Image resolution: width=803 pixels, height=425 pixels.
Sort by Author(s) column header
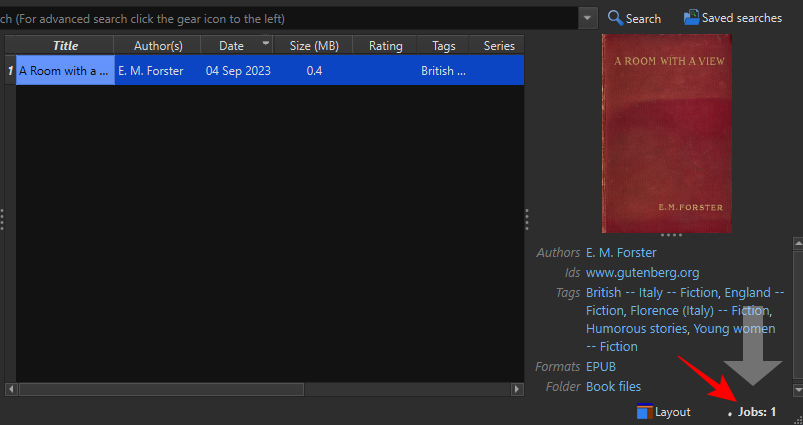[x=158, y=46]
